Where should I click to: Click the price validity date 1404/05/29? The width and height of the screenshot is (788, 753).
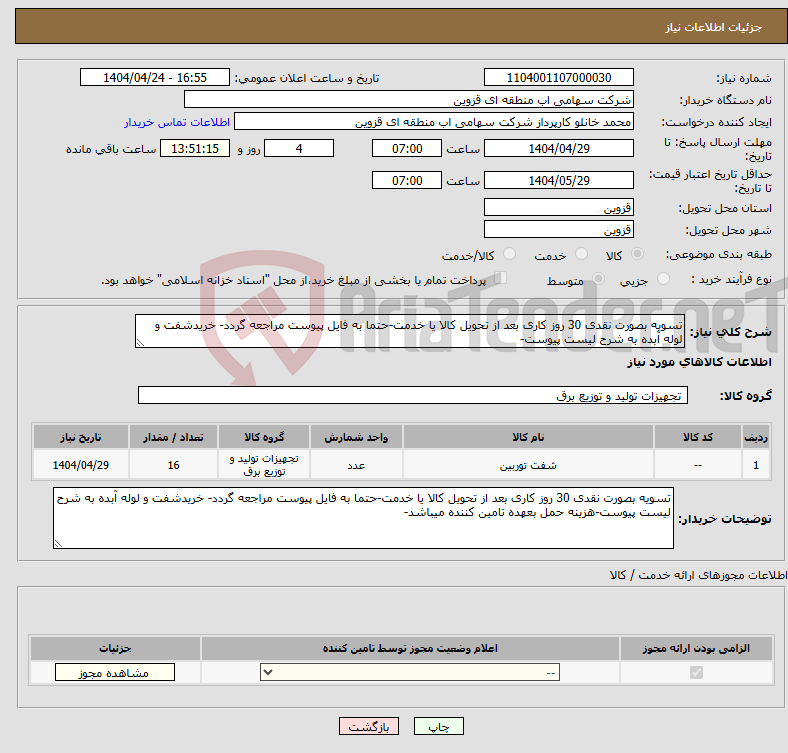(x=558, y=180)
